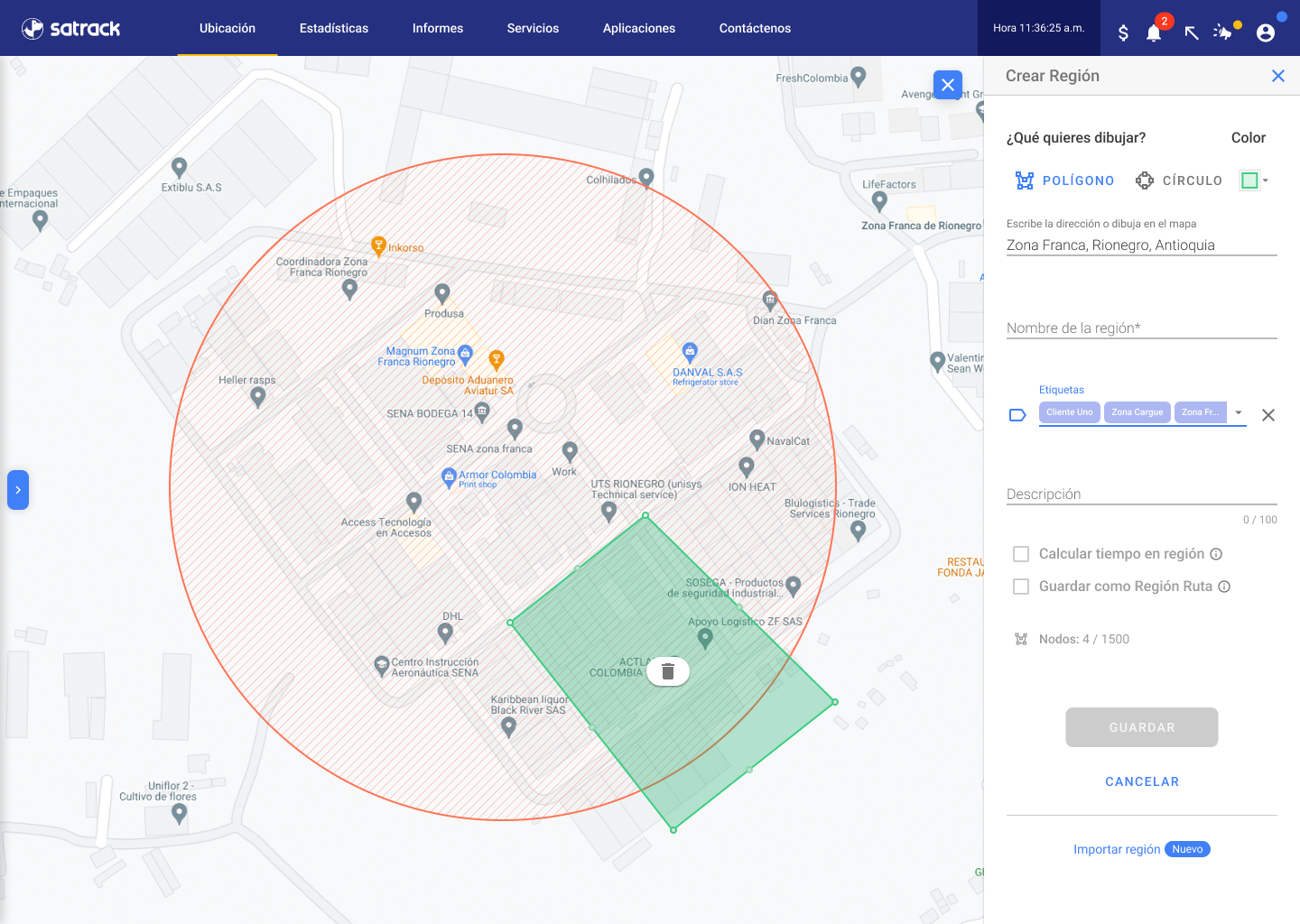Open the region color picker dropdown
Viewport: 1300px width, 924px height.
pyautogui.click(x=1255, y=180)
